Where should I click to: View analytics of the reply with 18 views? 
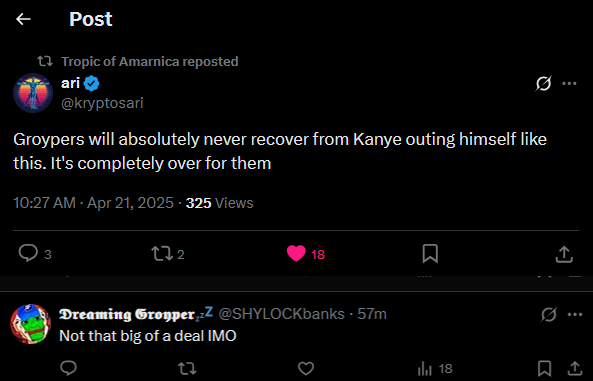(x=435, y=368)
